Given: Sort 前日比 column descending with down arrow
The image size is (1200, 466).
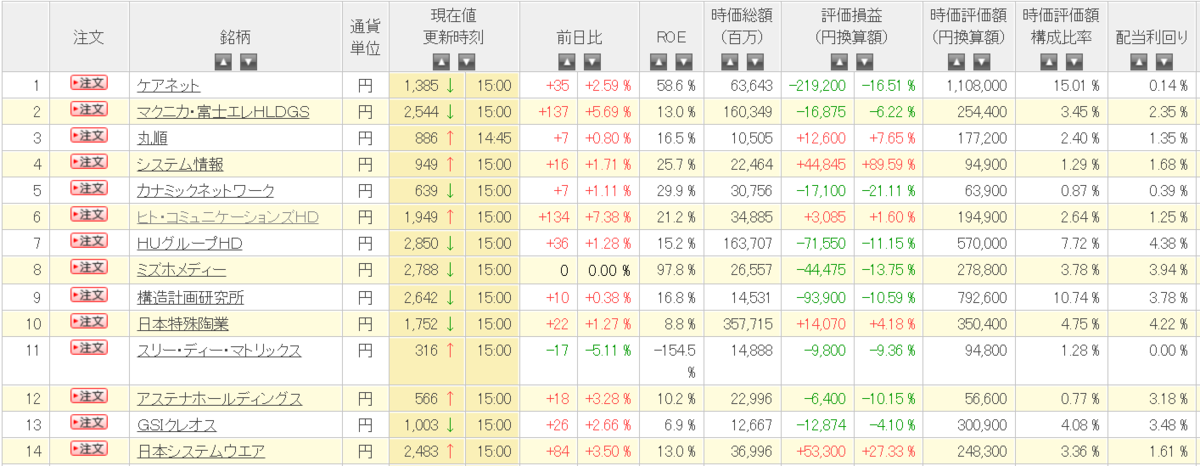Looking at the screenshot, I should [x=593, y=61].
